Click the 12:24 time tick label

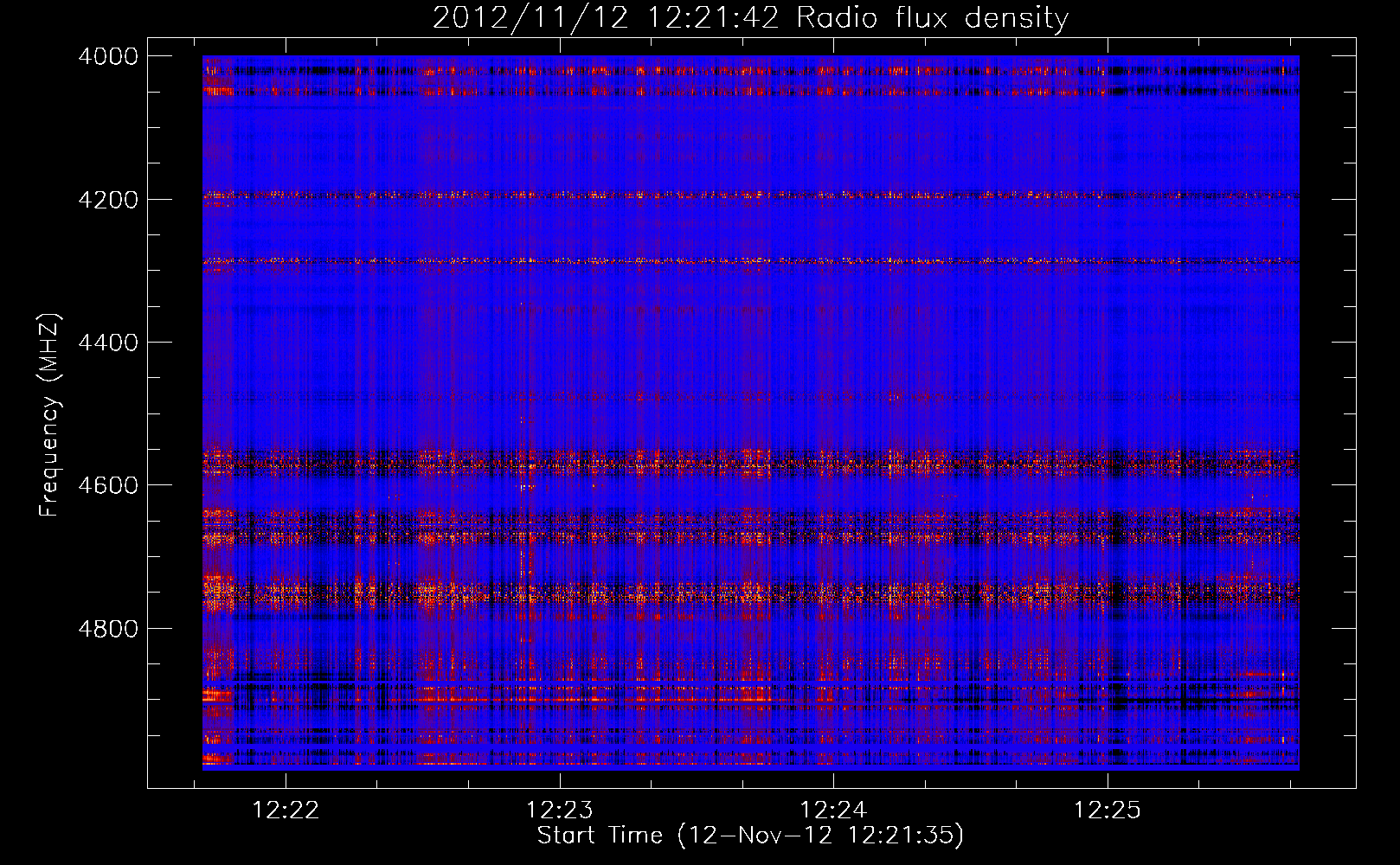tap(833, 811)
